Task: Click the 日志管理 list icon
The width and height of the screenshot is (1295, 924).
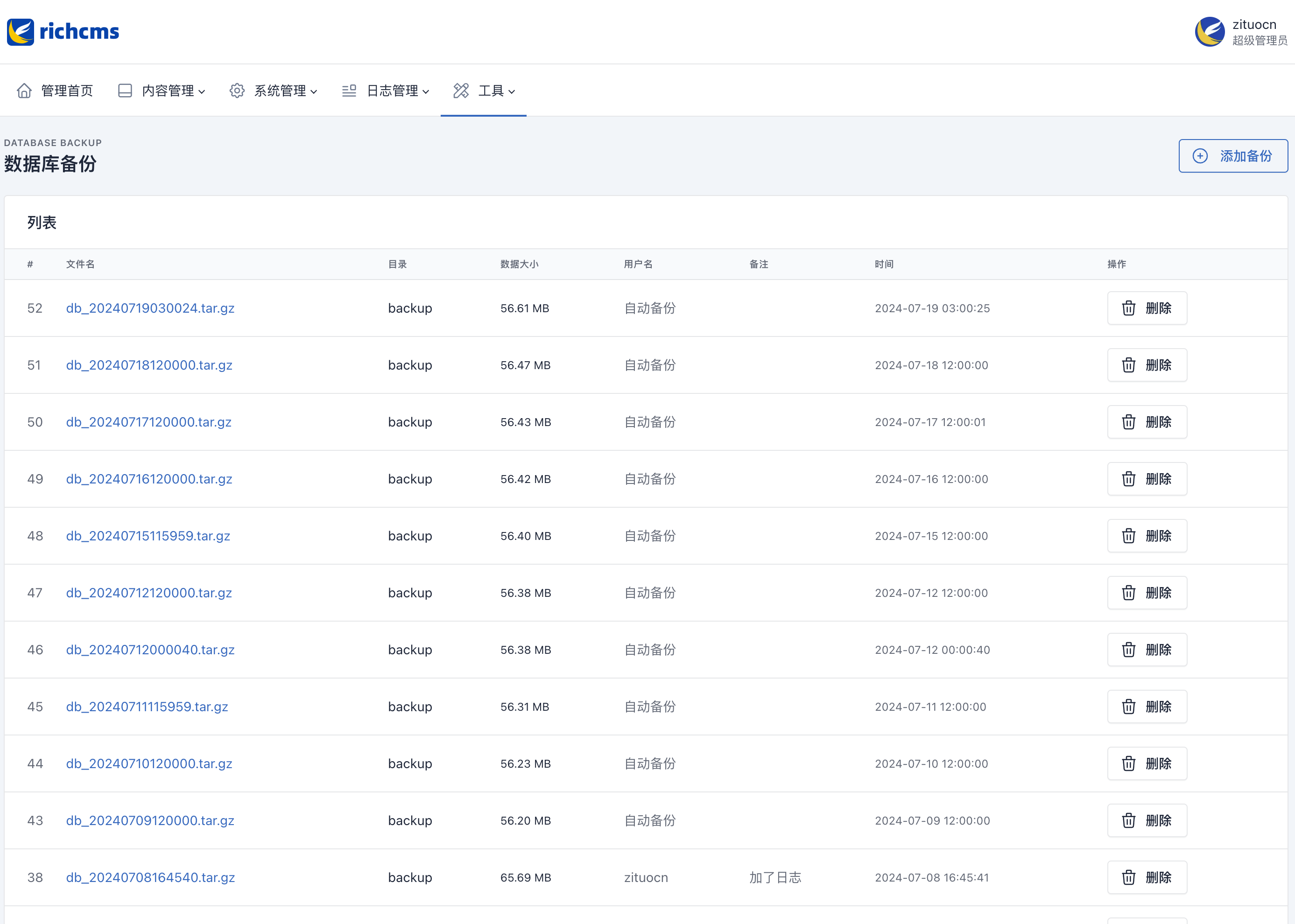Action: coord(349,91)
